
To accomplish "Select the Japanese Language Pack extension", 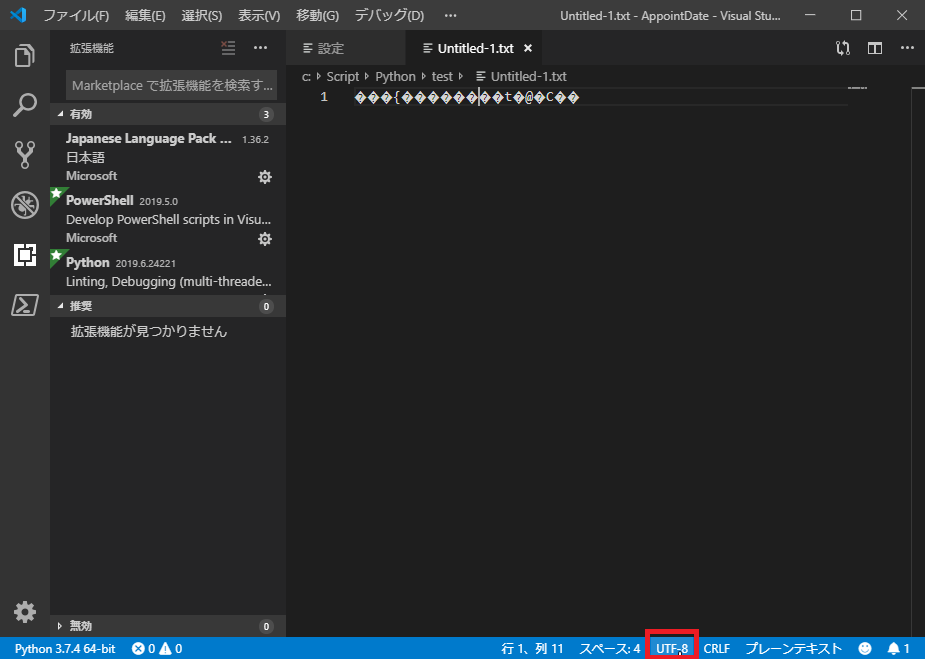I will [168, 156].
